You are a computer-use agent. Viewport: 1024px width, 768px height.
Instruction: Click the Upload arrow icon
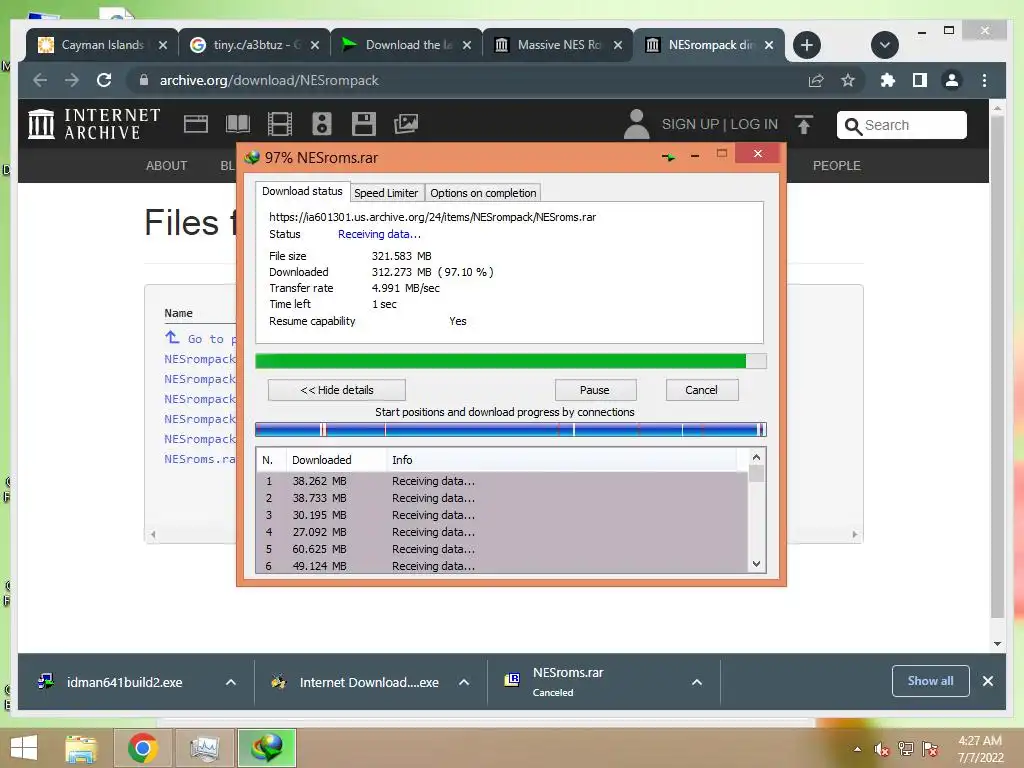[804, 124]
